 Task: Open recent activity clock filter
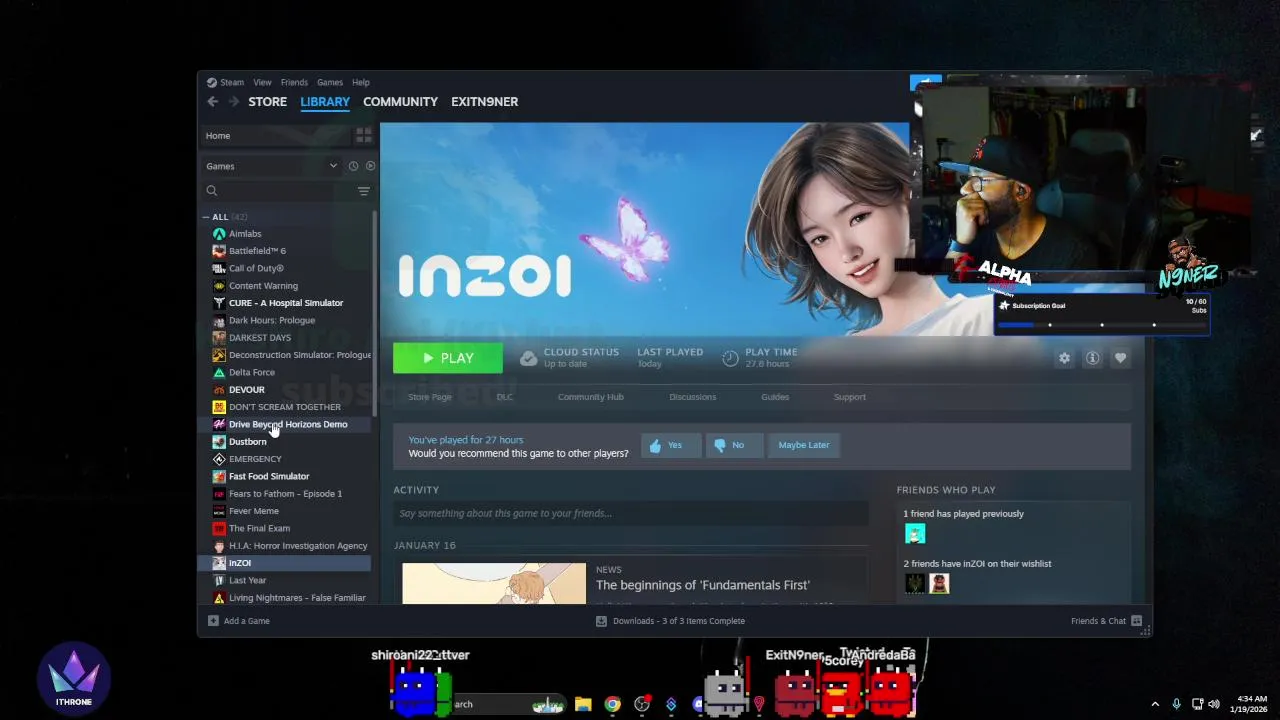[353, 166]
